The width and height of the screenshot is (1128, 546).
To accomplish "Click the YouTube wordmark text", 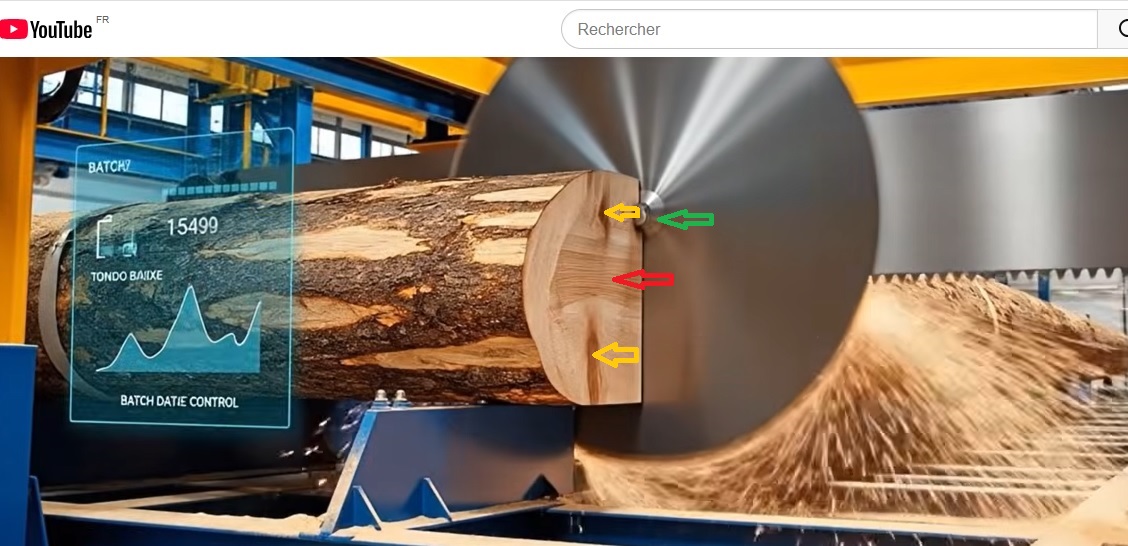I will coord(61,29).
